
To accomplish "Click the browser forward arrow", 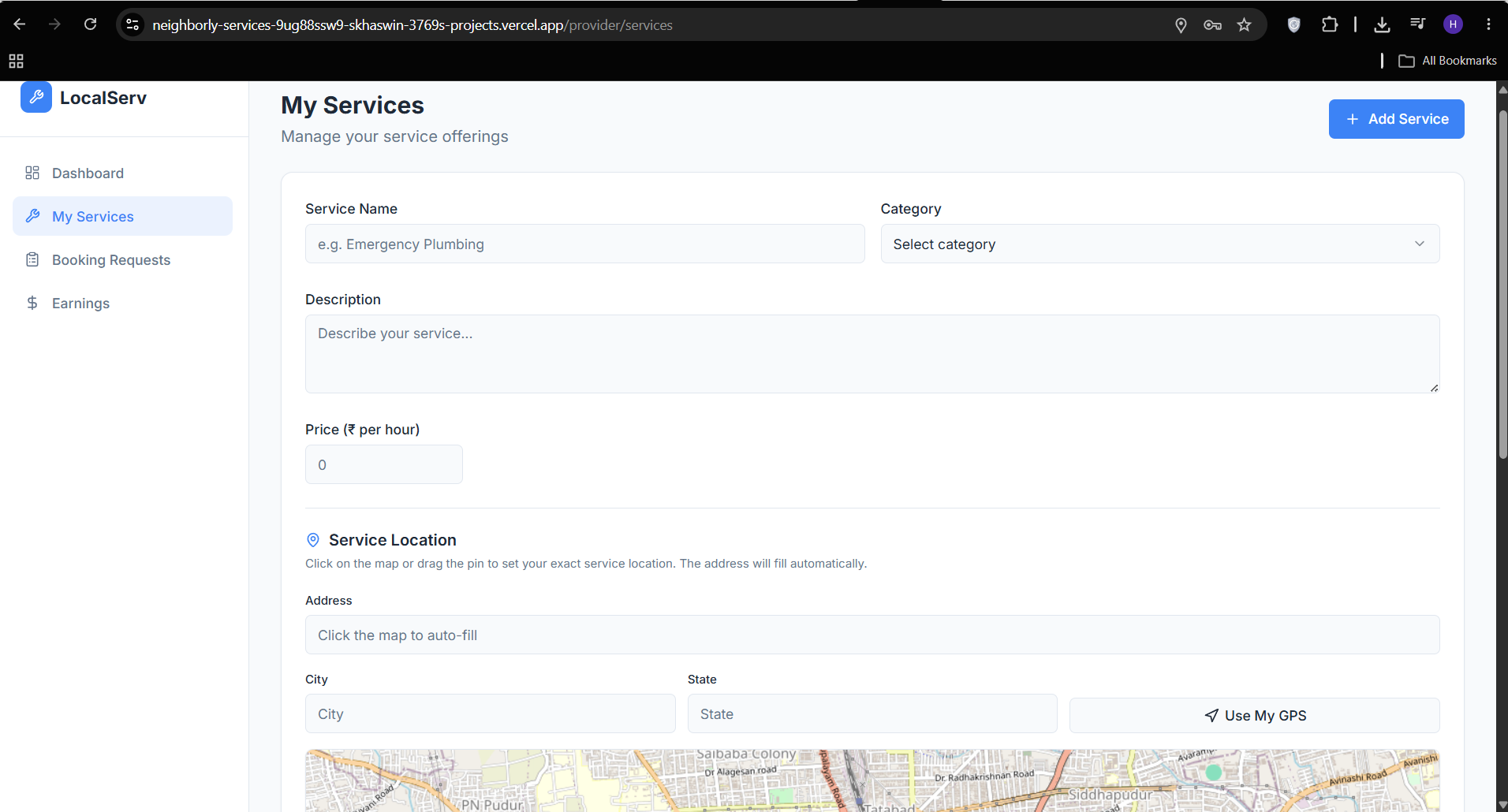I will 54,24.
